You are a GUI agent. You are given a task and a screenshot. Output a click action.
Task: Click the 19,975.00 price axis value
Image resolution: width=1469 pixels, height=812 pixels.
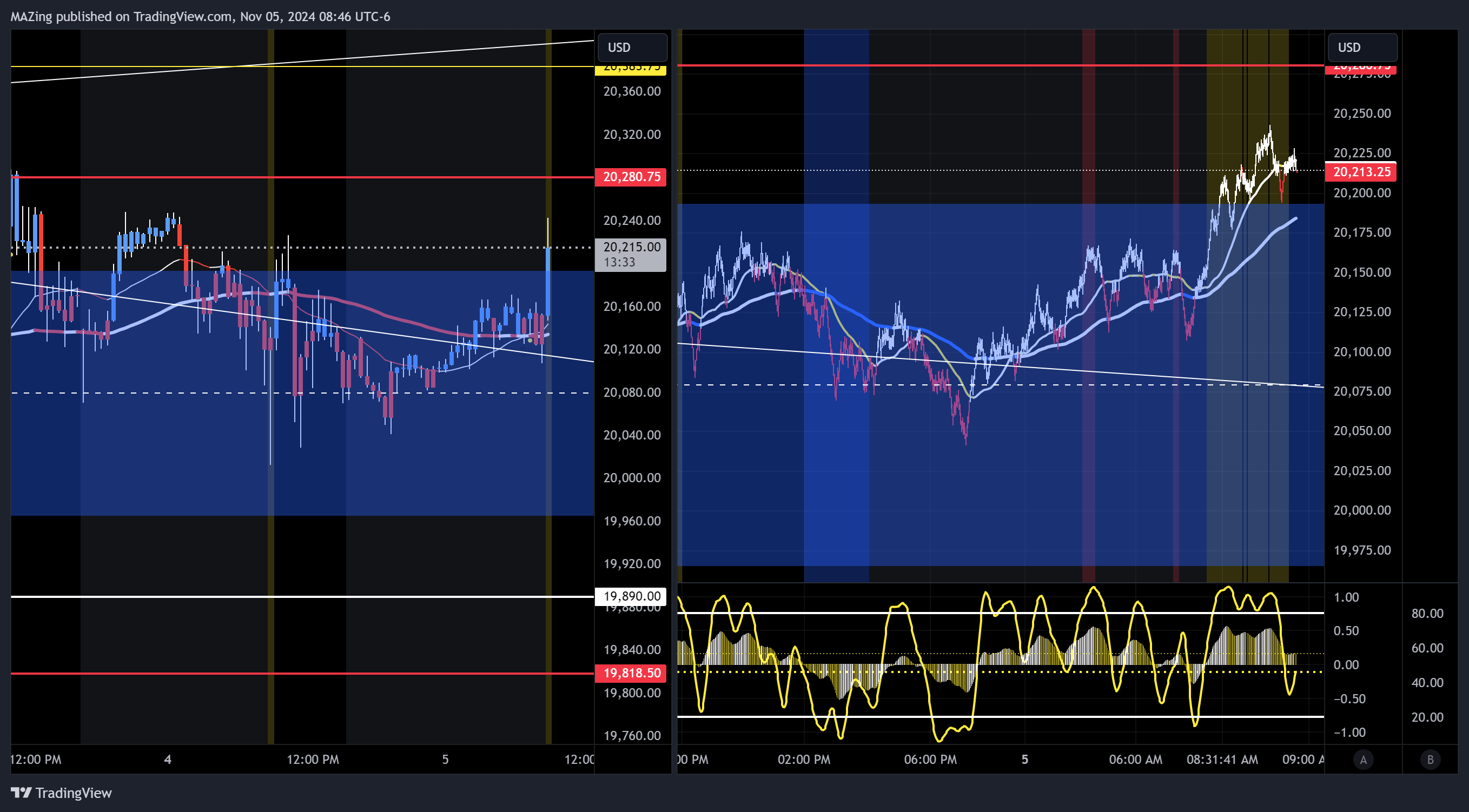(x=1362, y=550)
